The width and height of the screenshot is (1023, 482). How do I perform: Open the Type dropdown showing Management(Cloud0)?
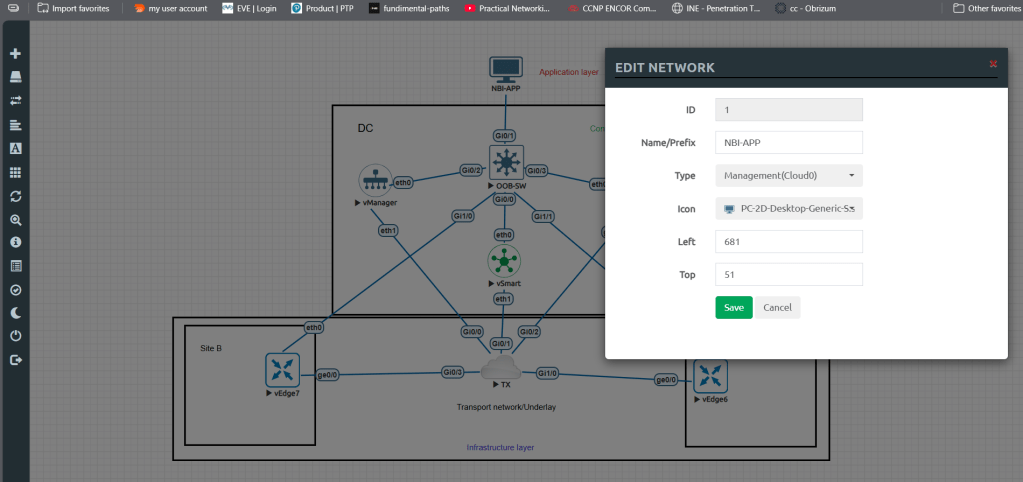788,176
